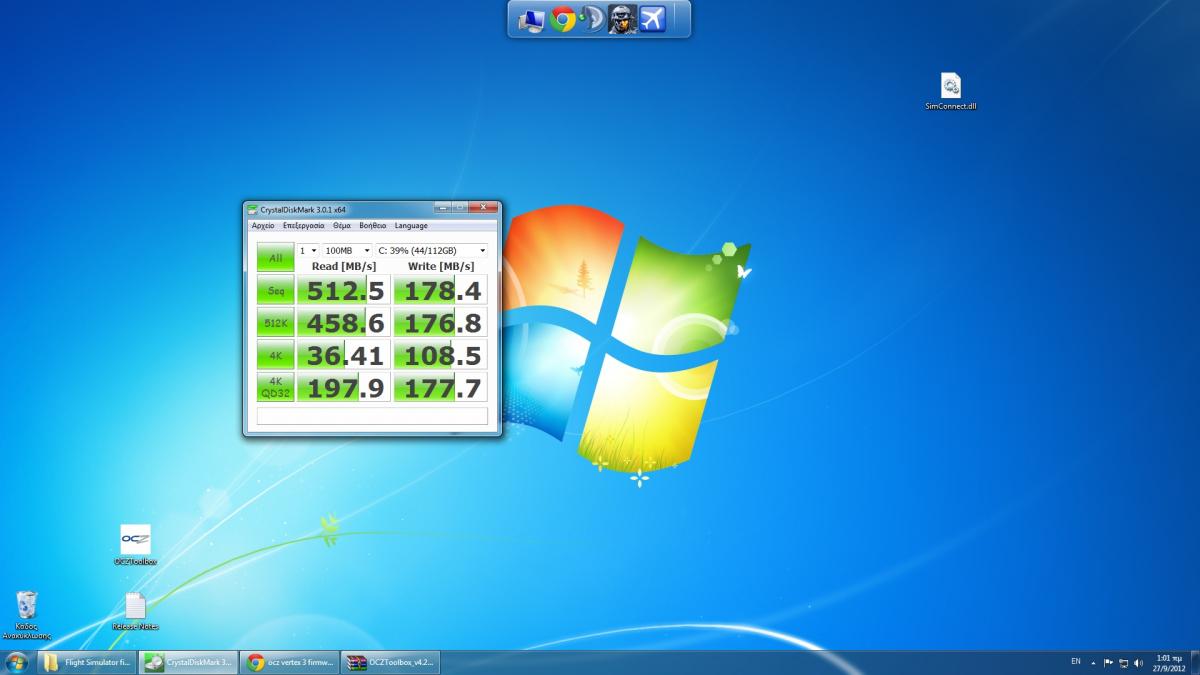Switch to CrystalDiskMark taskbar item
Image resolution: width=1200 pixels, height=675 pixels.
(189, 663)
